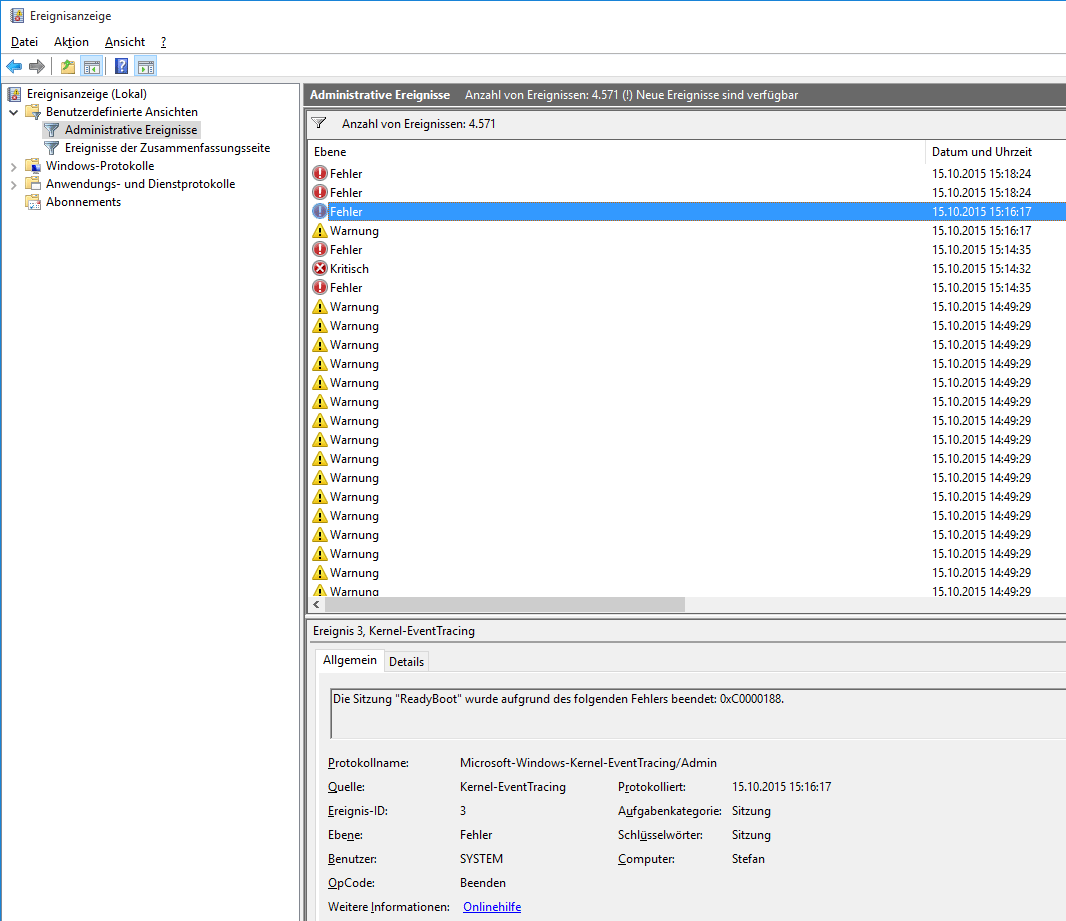
Task: Click the Back arrow toolbar icon
Action: [x=14, y=67]
